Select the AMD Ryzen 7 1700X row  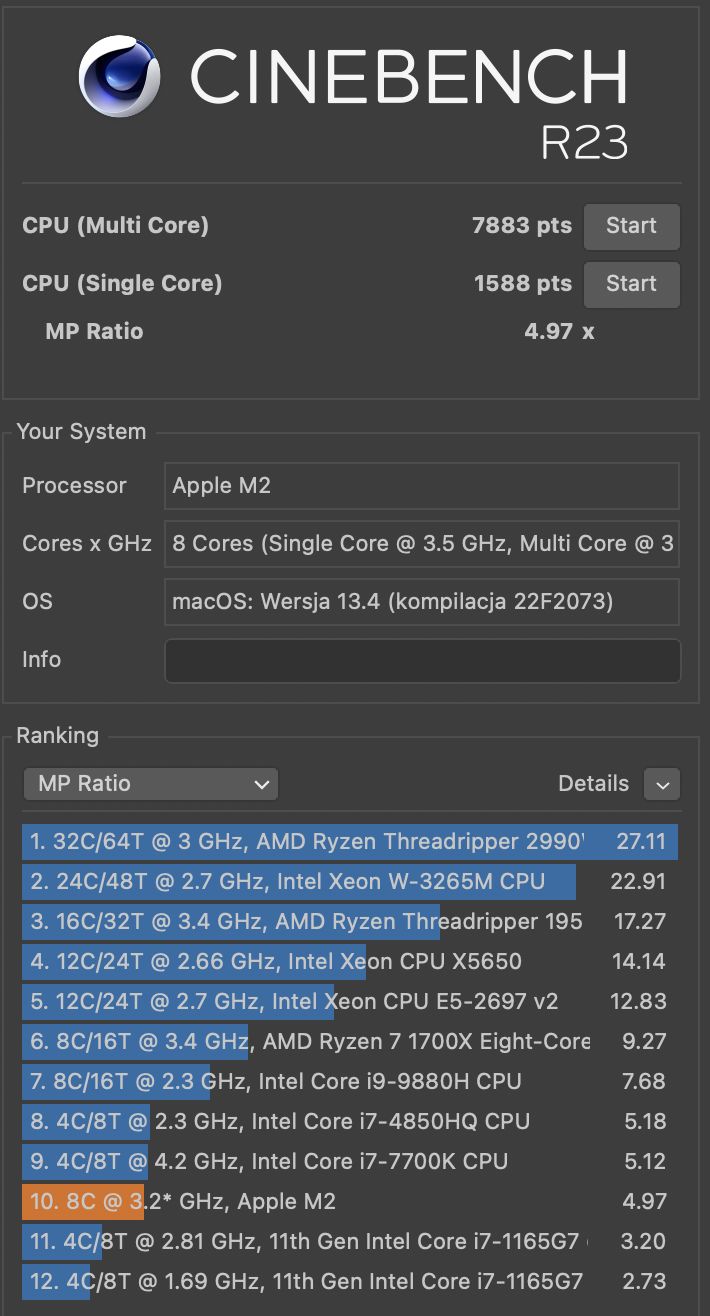point(350,1041)
